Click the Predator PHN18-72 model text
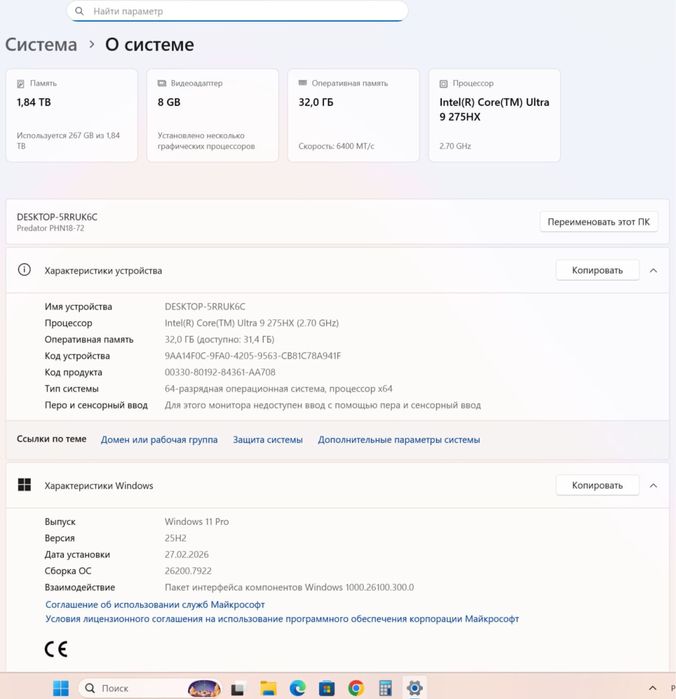This screenshot has width=676, height=699. (x=50, y=228)
